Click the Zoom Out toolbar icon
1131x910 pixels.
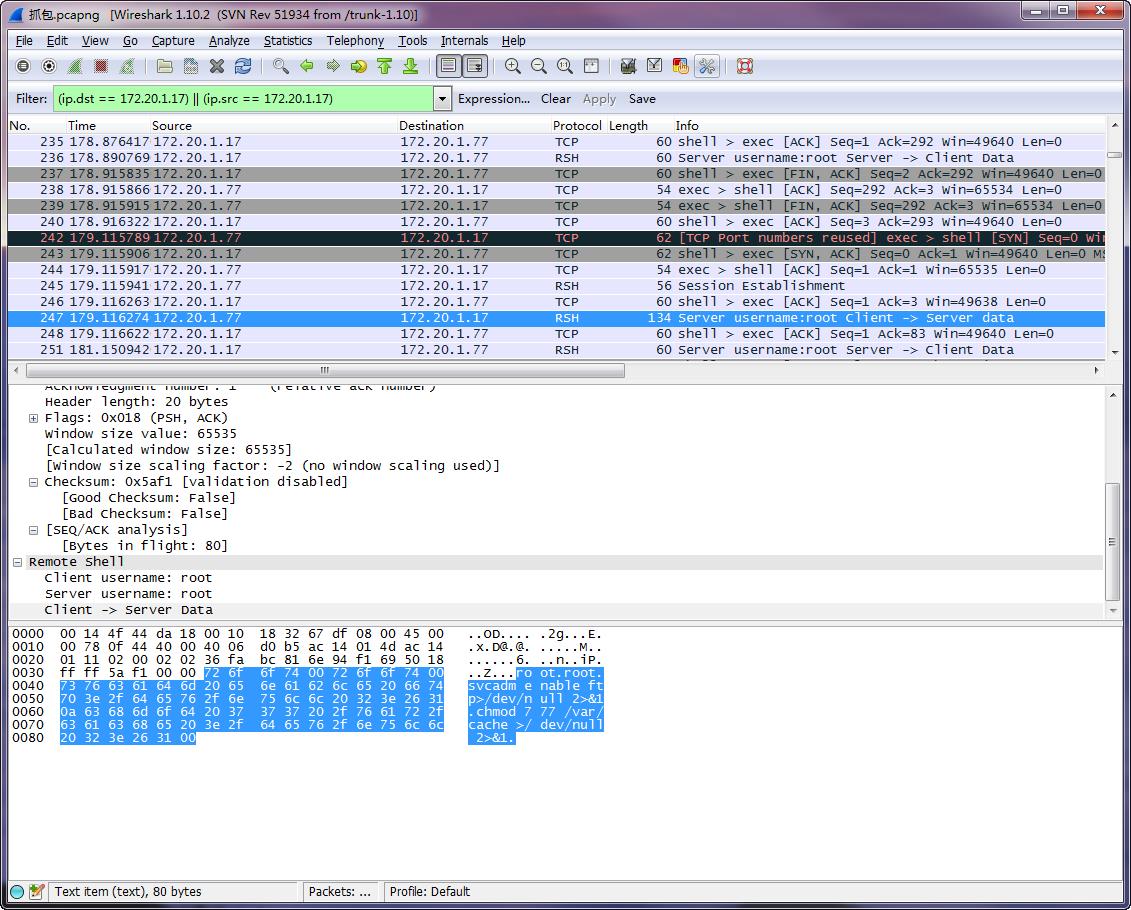539,66
